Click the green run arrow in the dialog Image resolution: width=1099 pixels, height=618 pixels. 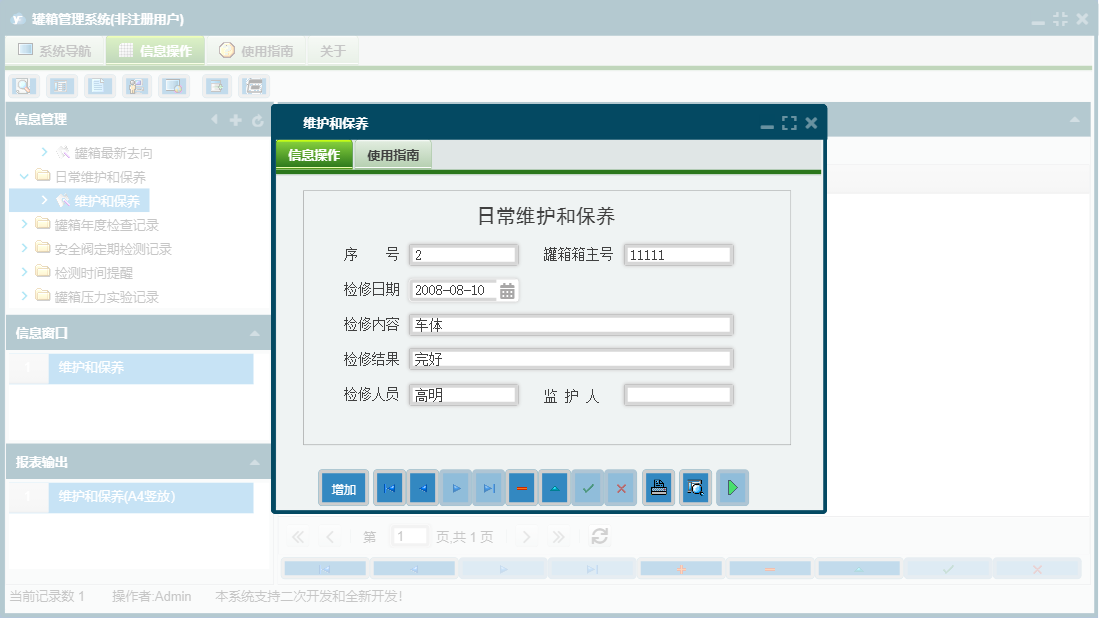732,488
